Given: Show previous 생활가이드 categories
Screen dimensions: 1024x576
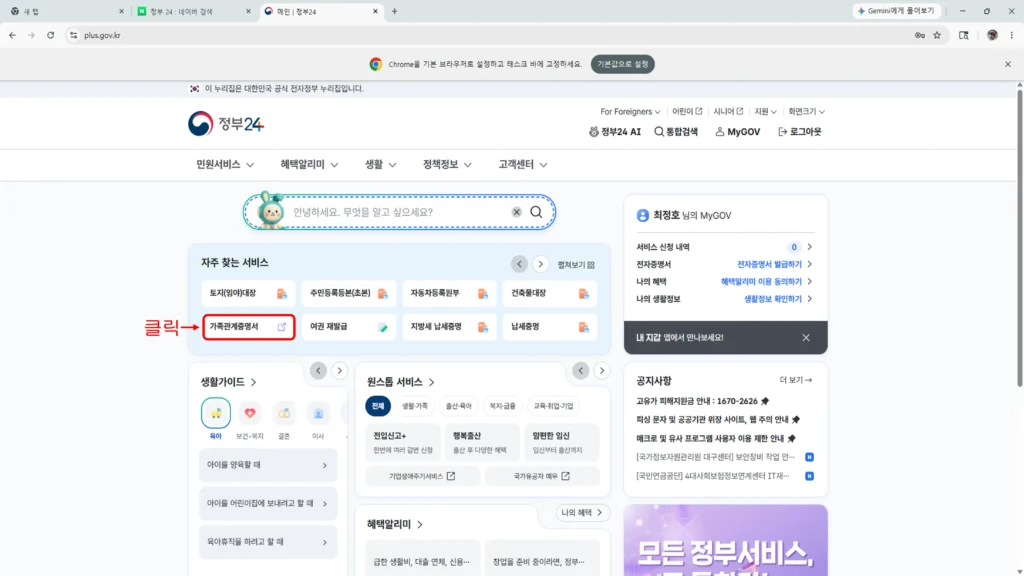Looking at the screenshot, I should tap(318, 370).
